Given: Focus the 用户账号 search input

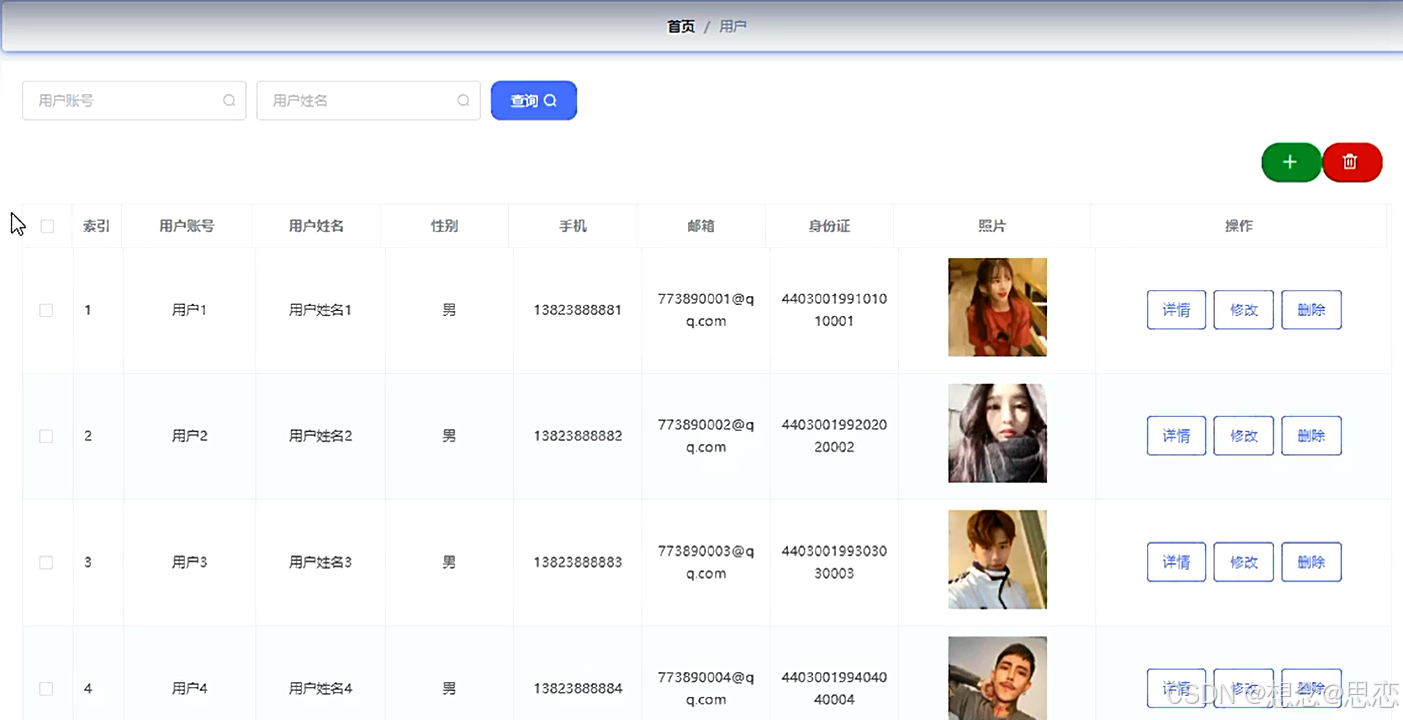Looking at the screenshot, I should 134,101.
